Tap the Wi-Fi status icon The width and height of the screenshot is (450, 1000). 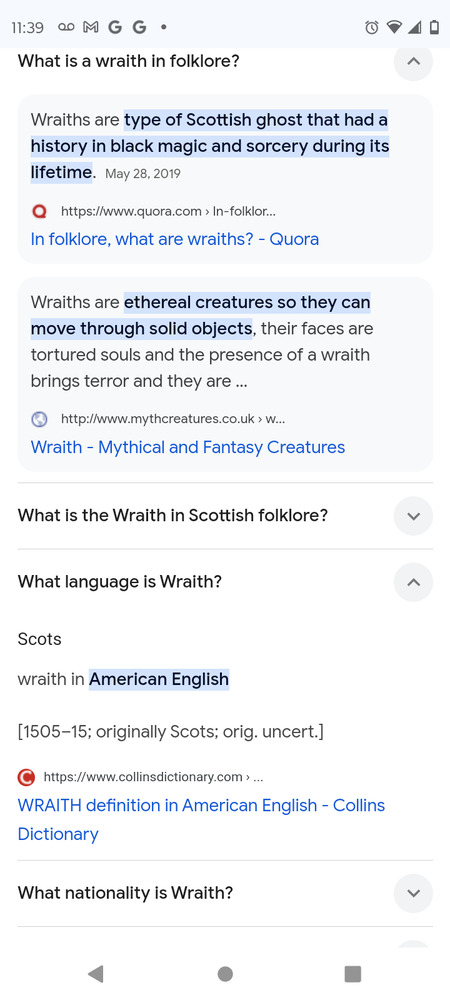tap(394, 27)
